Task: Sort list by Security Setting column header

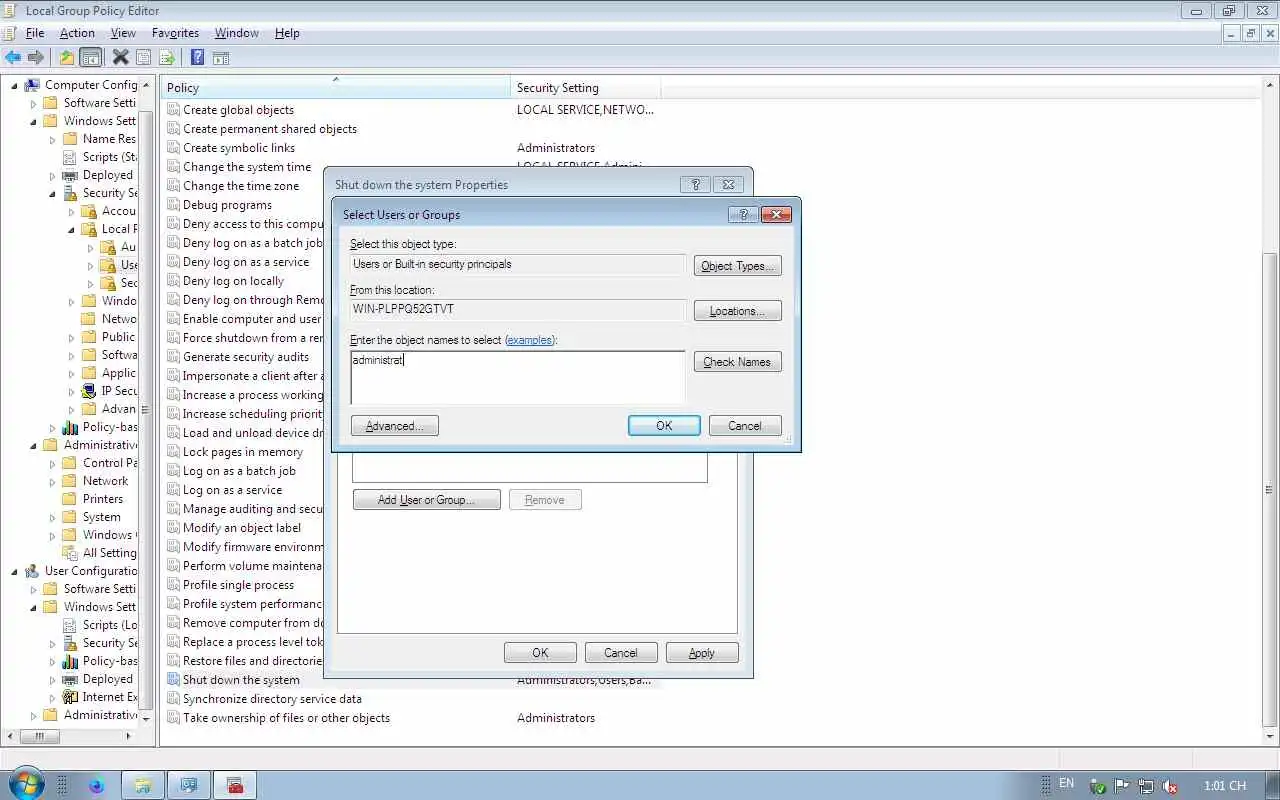Action: (x=585, y=88)
